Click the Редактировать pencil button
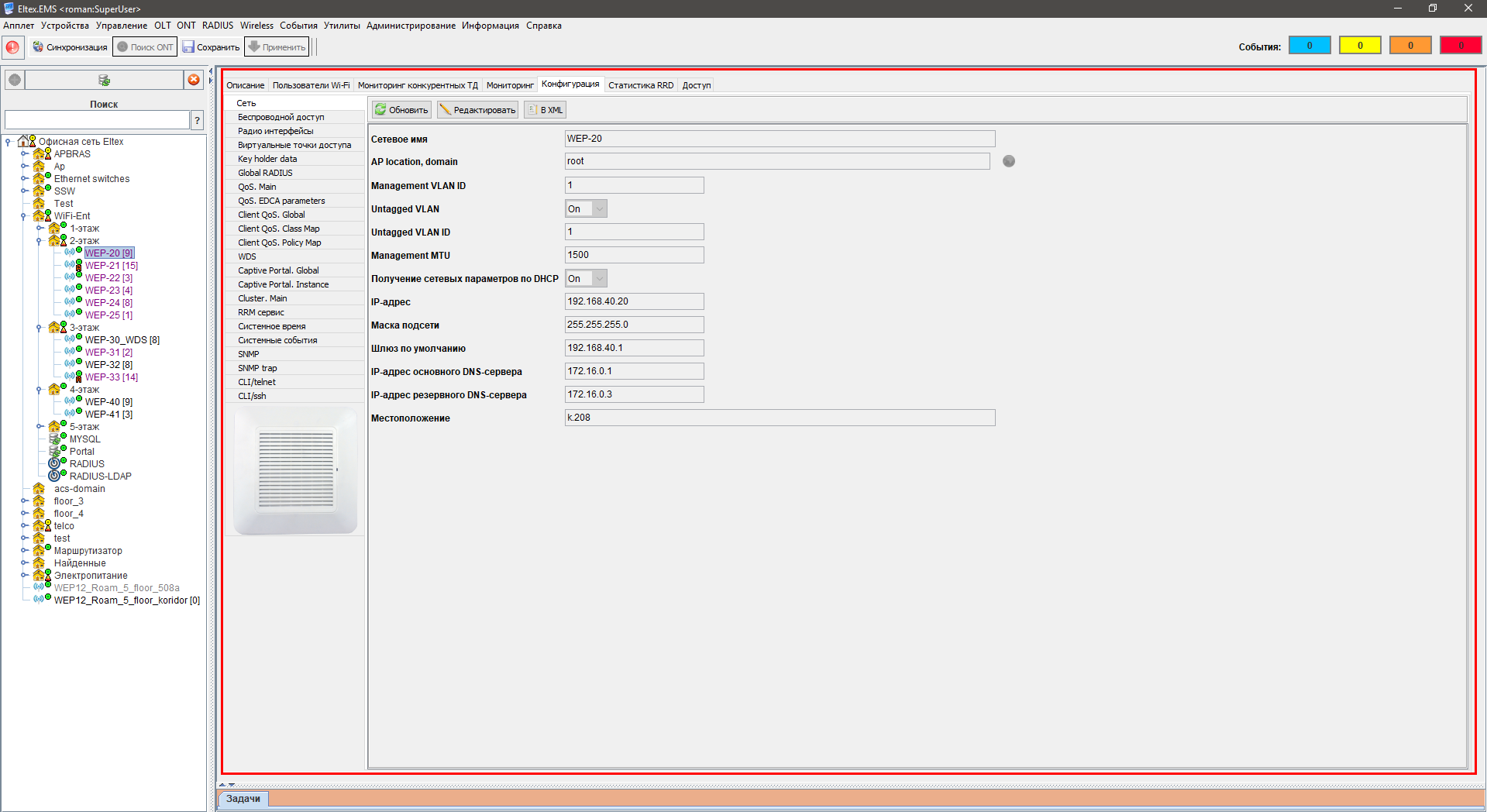This screenshot has height=812, width=1487. click(477, 110)
